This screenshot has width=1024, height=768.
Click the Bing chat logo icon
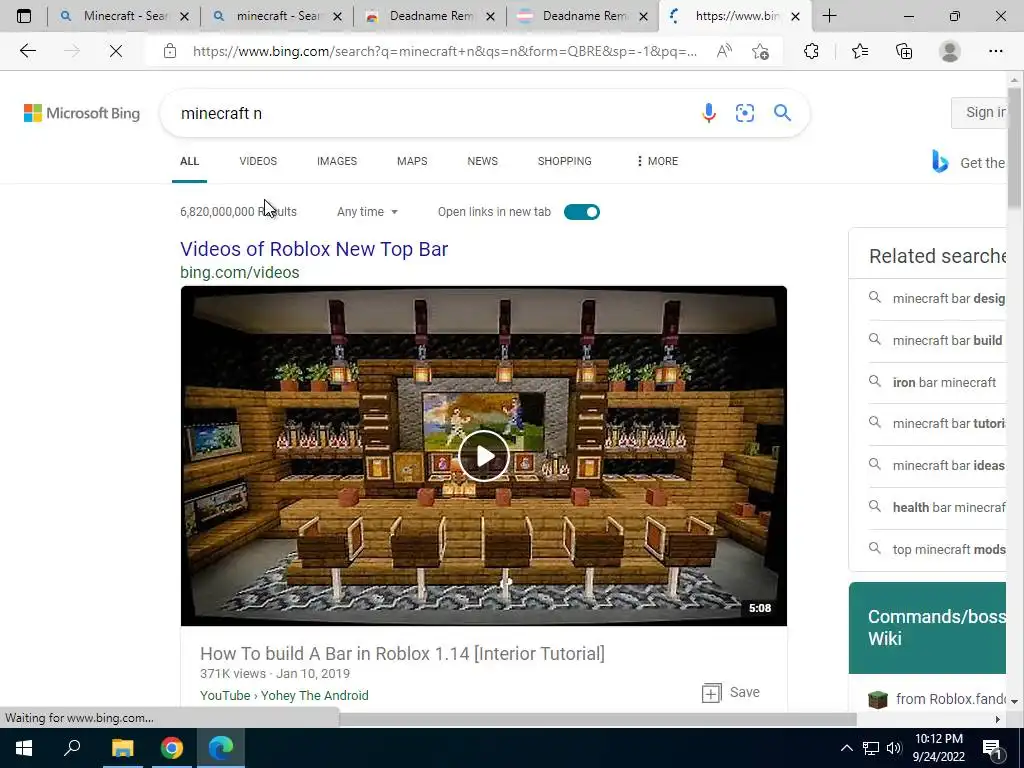tap(940, 161)
